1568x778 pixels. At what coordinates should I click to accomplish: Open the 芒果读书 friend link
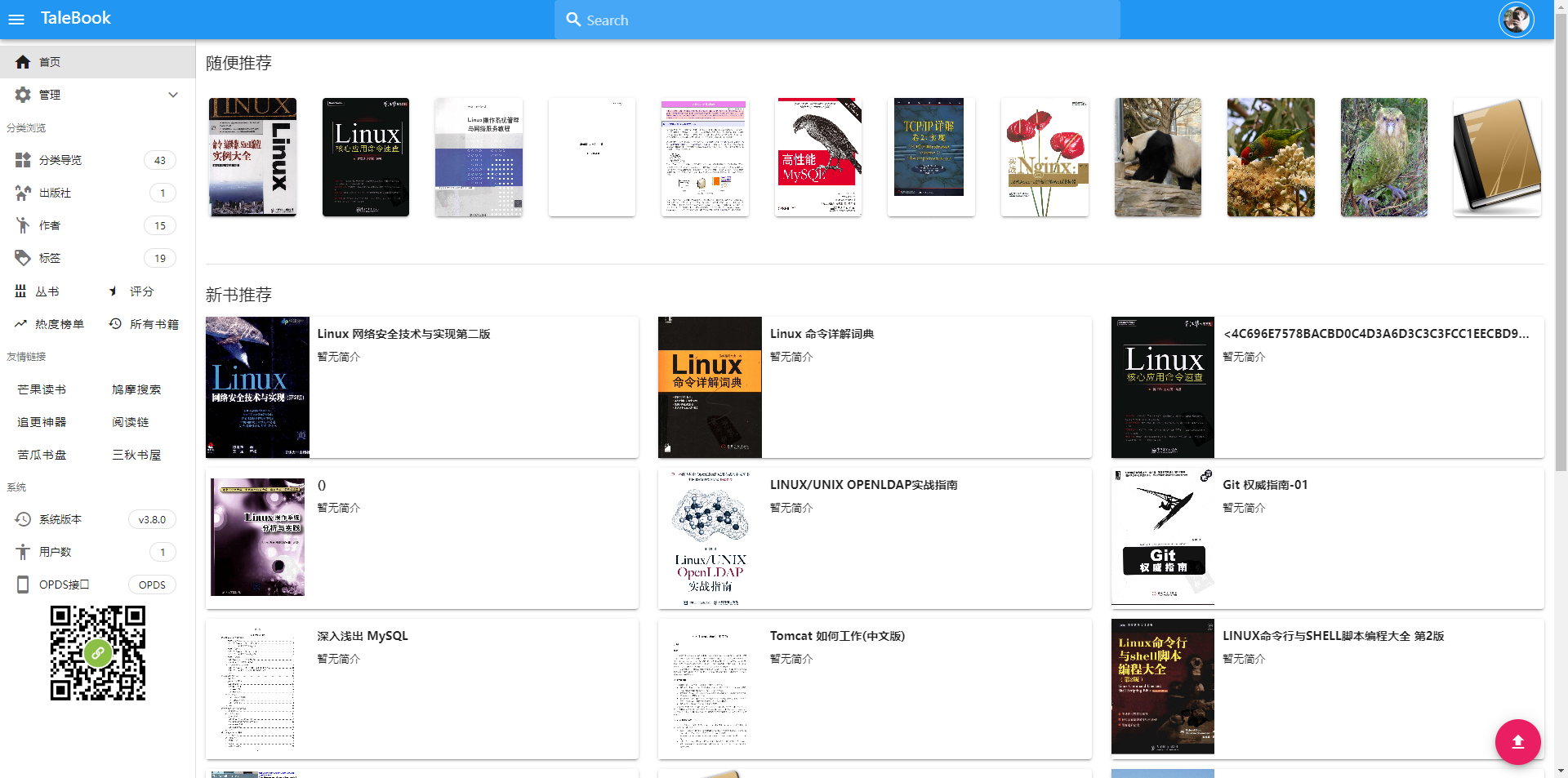coord(42,389)
